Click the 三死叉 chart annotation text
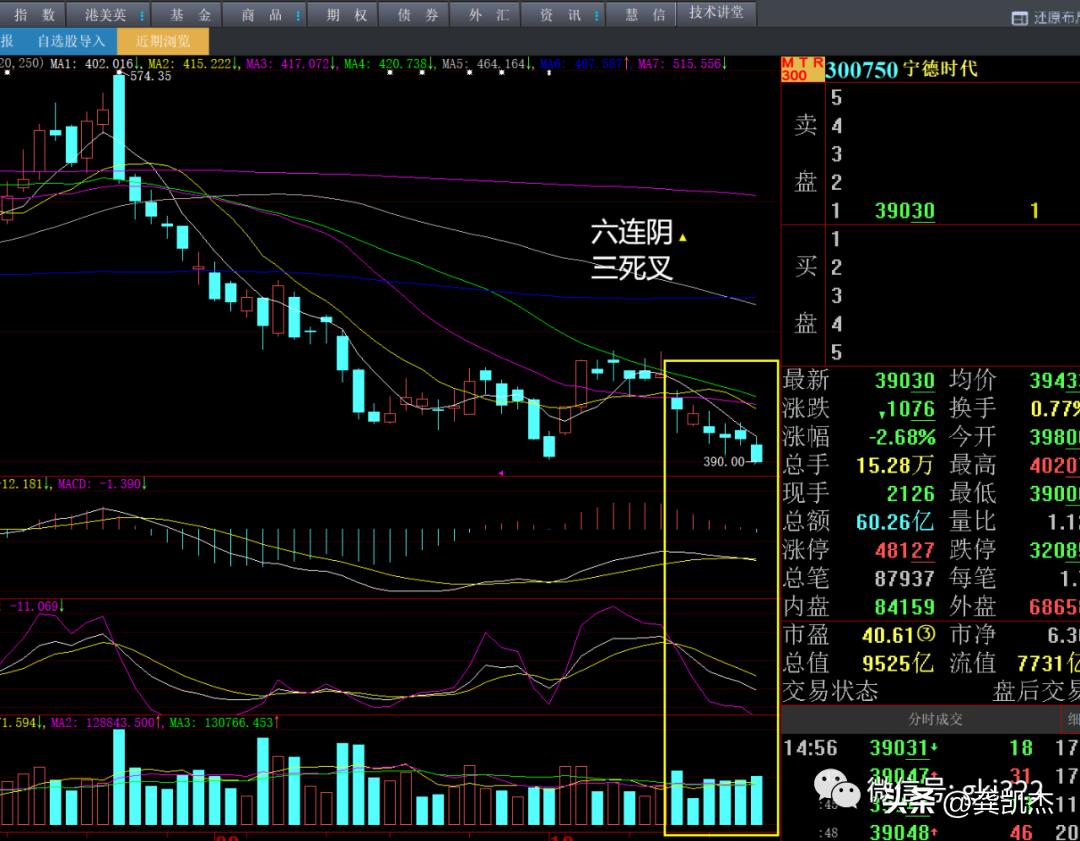 point(632,268)
